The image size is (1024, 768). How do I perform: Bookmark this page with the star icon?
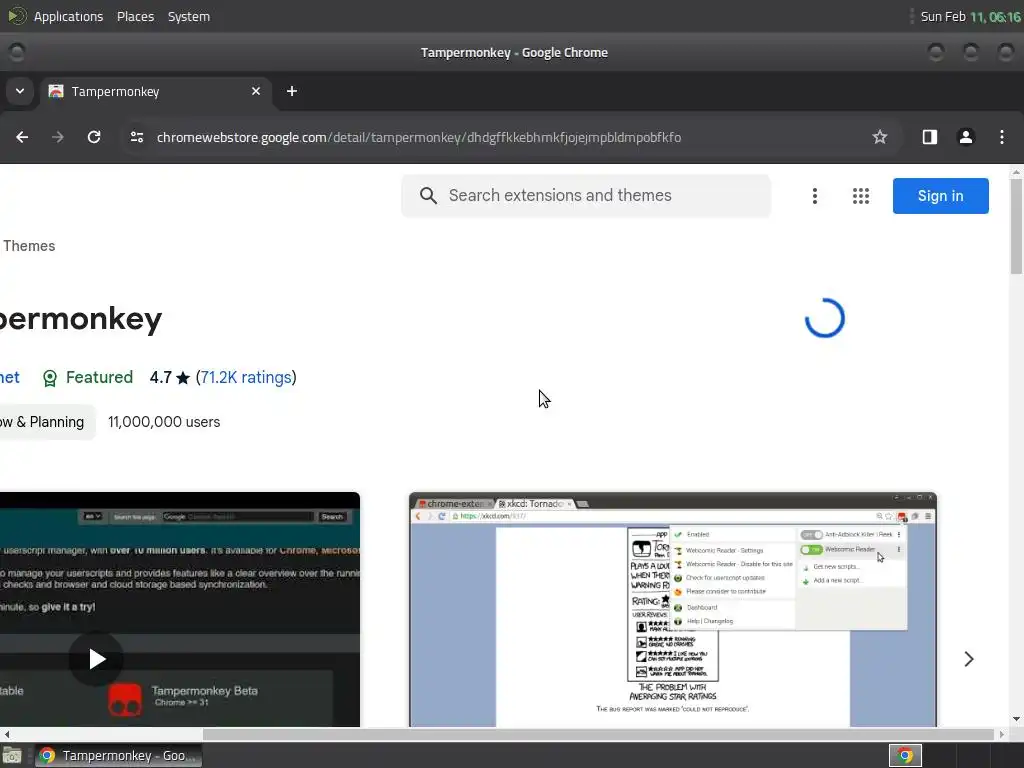(880, 137)
